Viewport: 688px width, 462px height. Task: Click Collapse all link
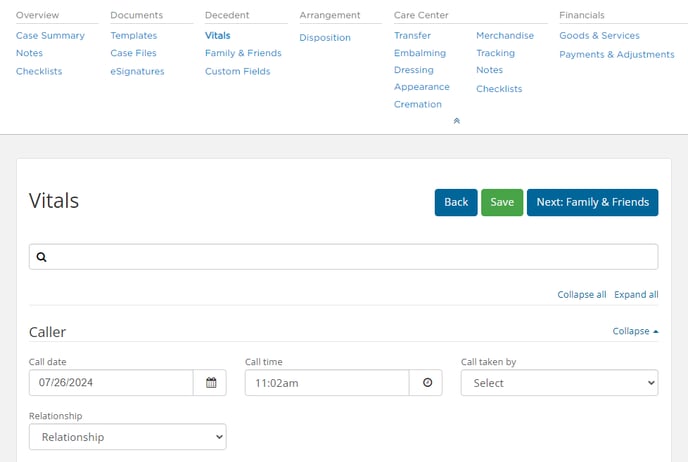[x=582, y=294]
